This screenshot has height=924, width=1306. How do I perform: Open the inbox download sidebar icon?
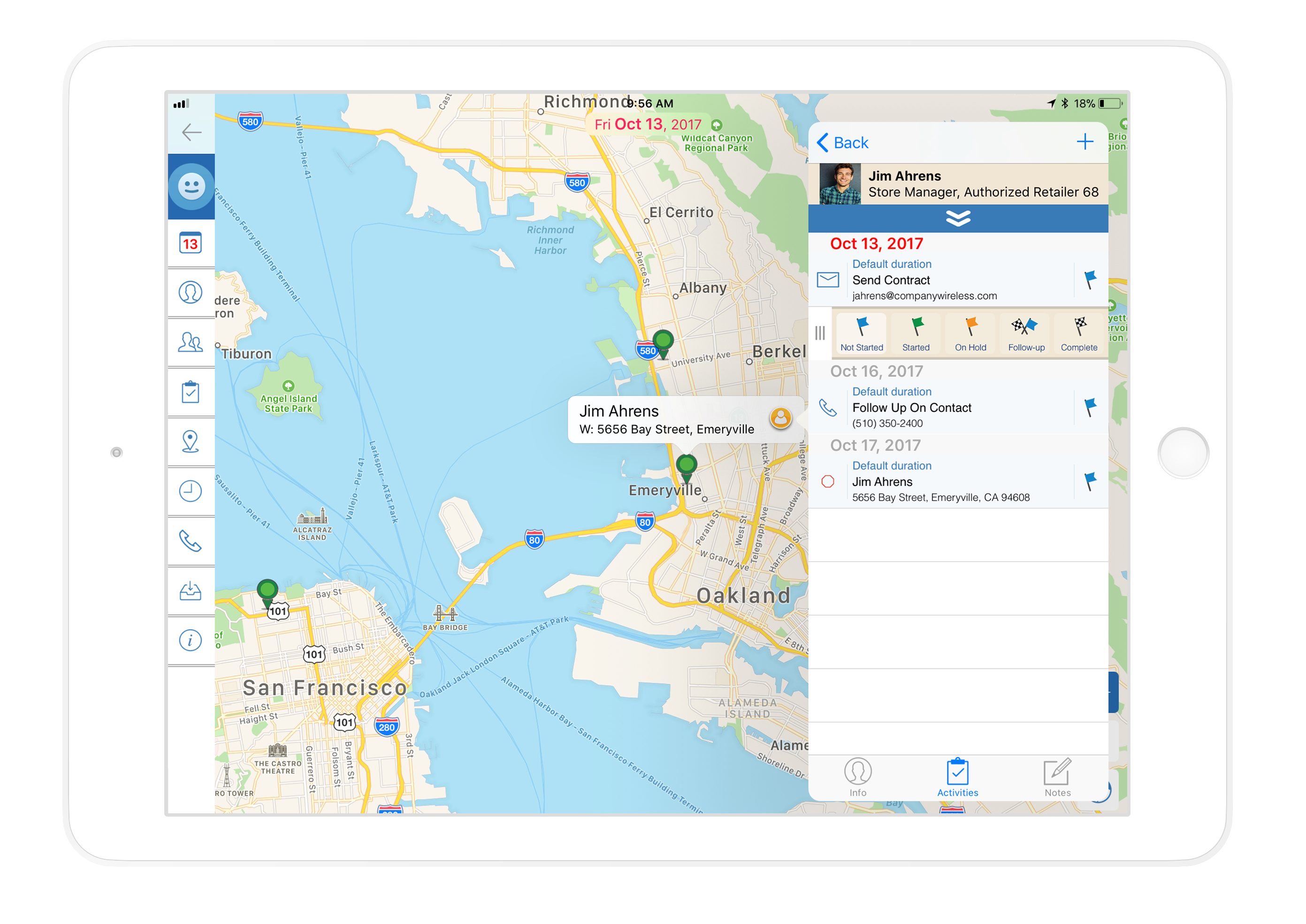[x=190, y=591]
